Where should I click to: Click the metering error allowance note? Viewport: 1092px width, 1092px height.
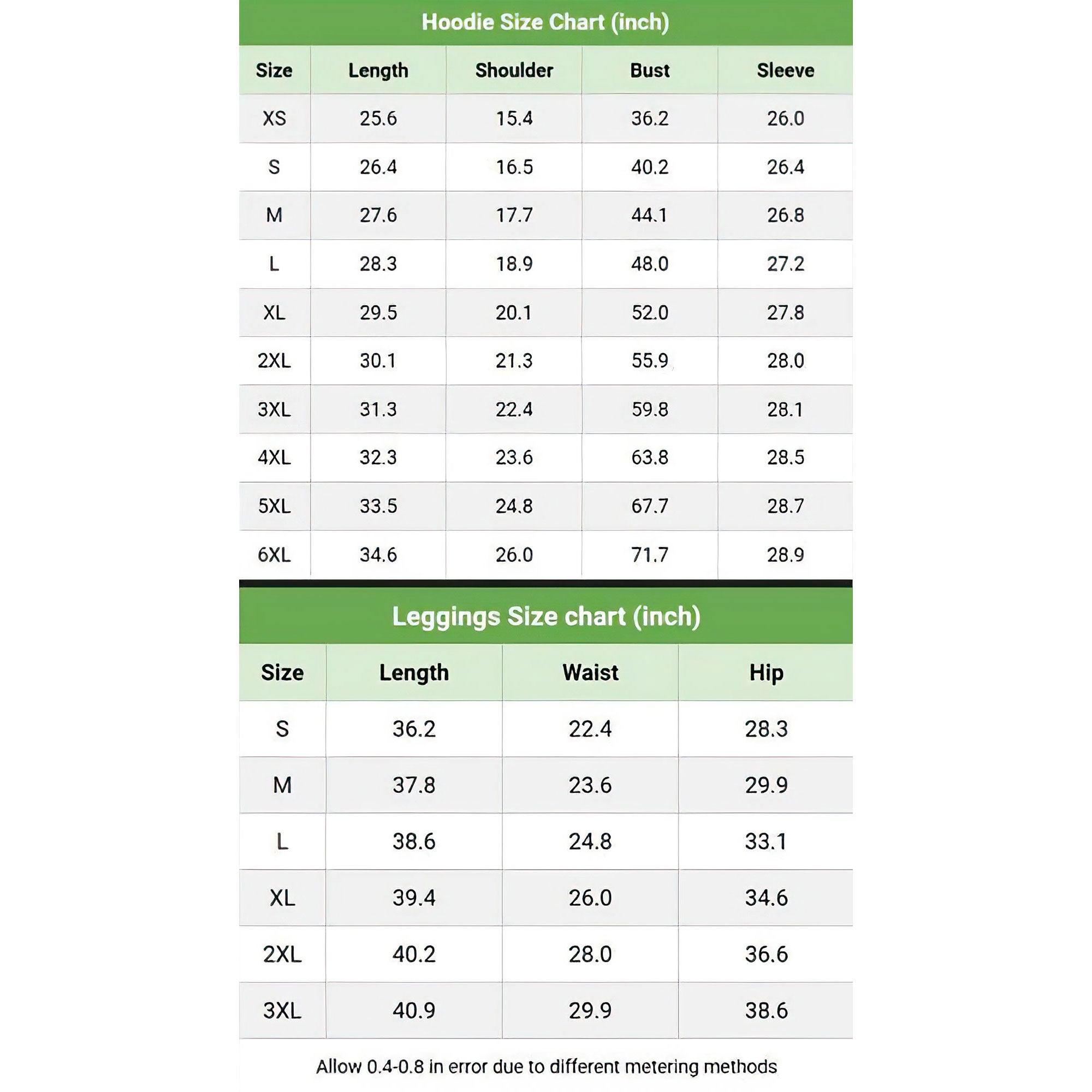coord(546,1066)
